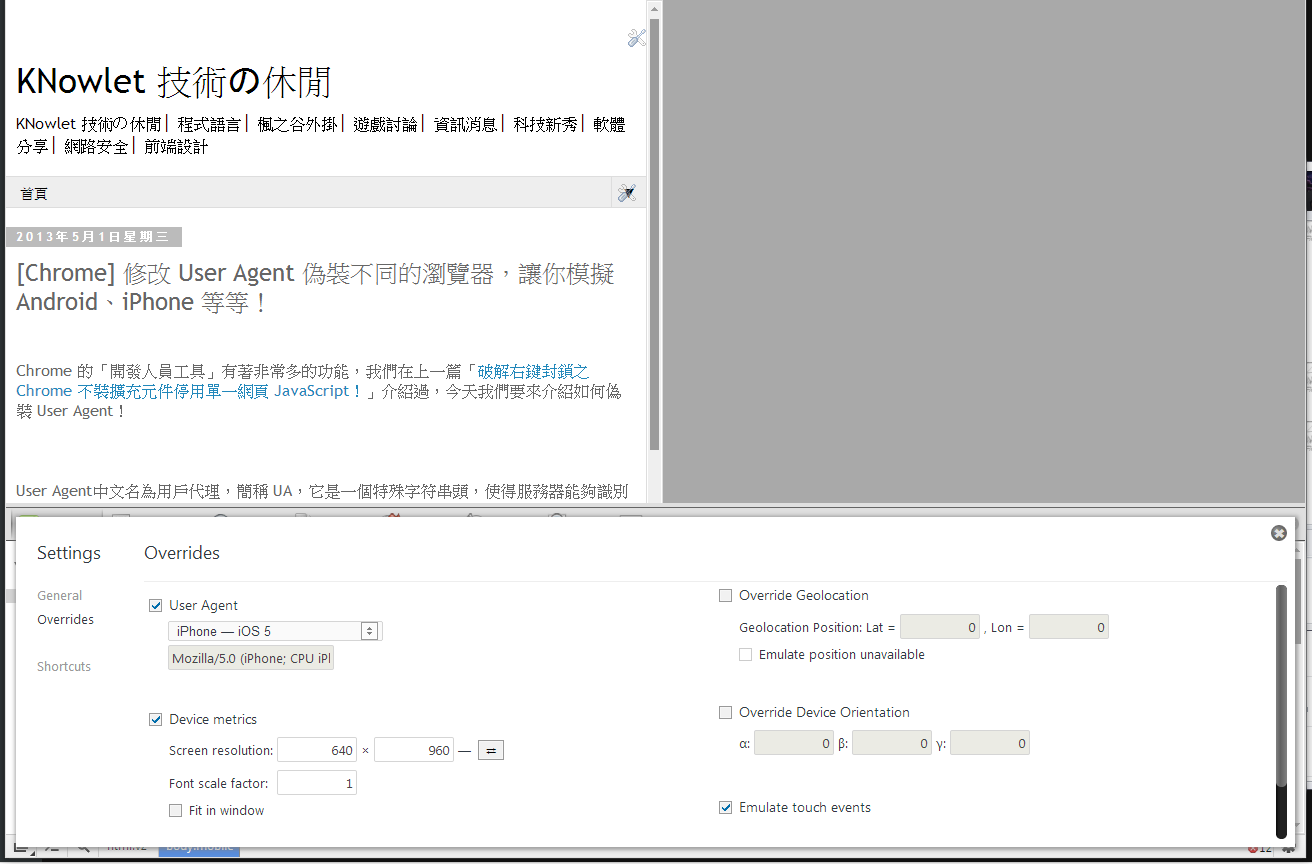The height and width of the screenshot is (864, 1312).
Task: Click the 首頁 home link
Action: [34, 193]
